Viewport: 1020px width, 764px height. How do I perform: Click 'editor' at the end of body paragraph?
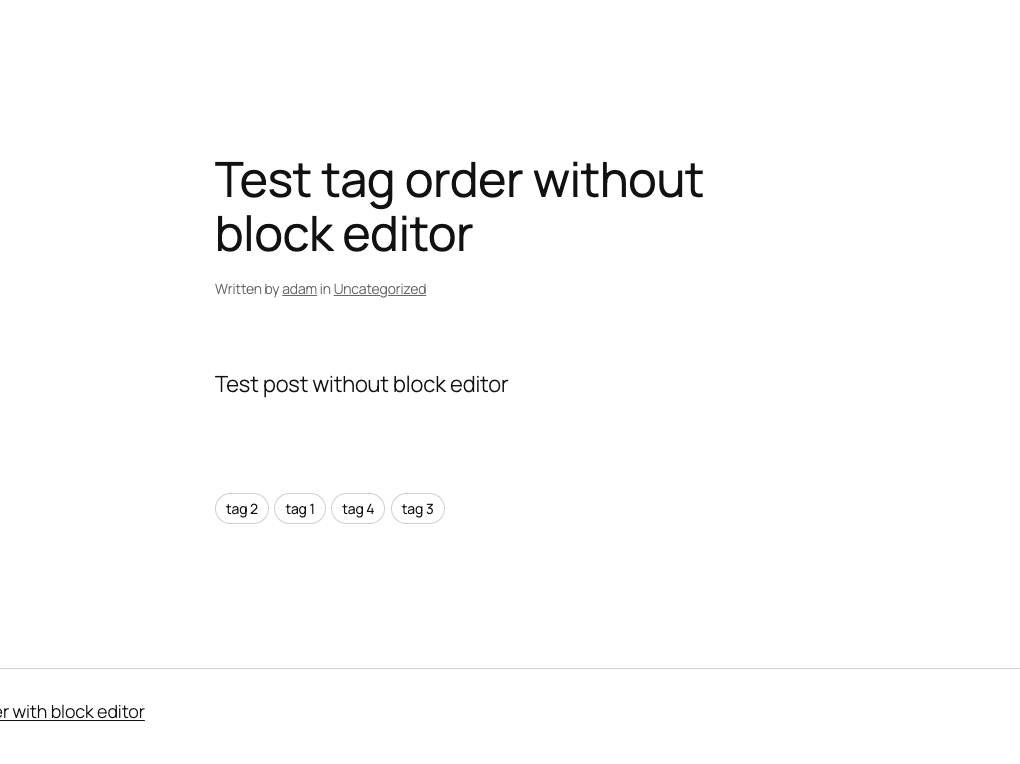(478, 385)
